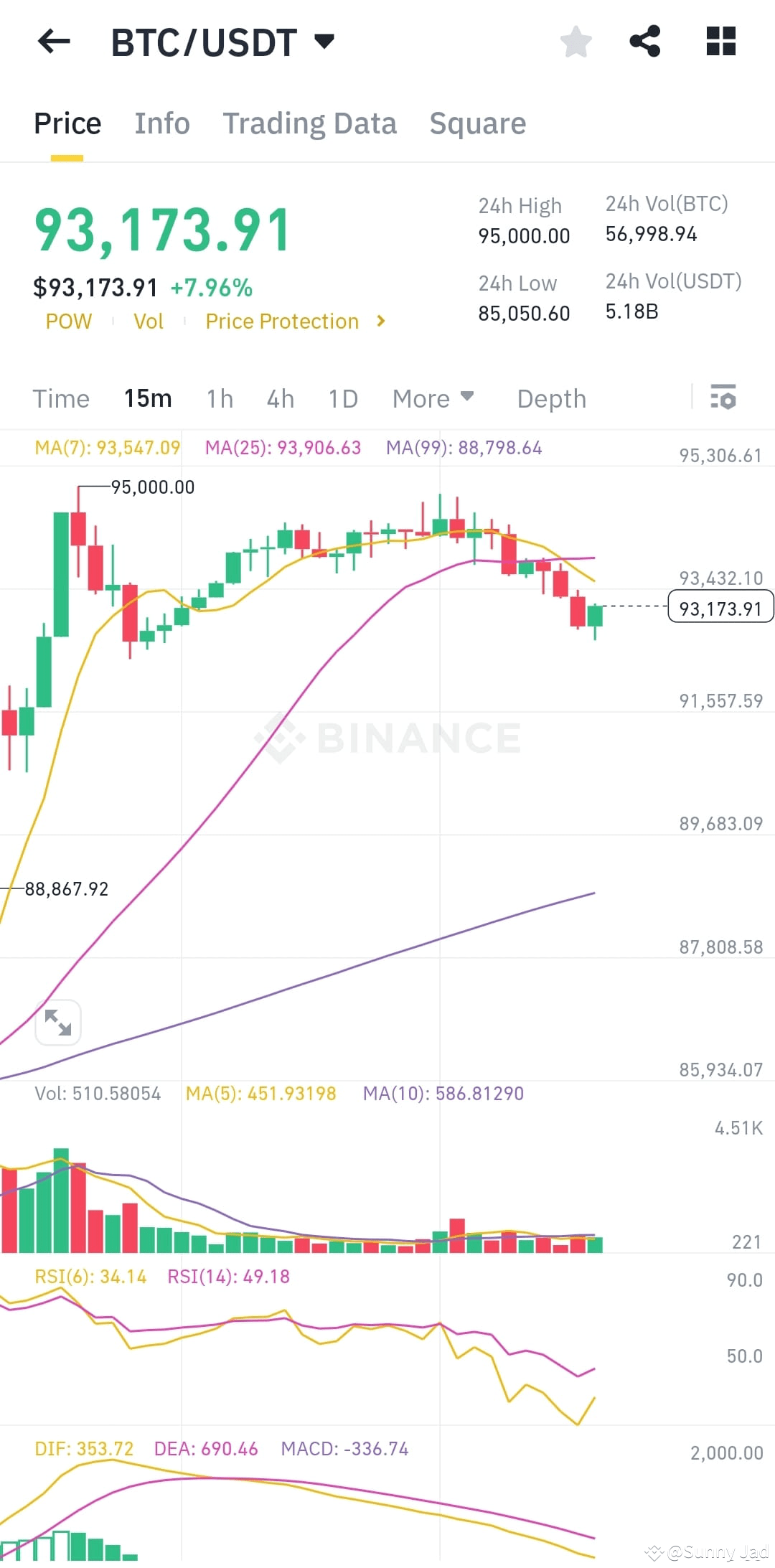Open sharing options via the share icon
The width and height of the screenshot is (775, 1568).
[645, 41]
